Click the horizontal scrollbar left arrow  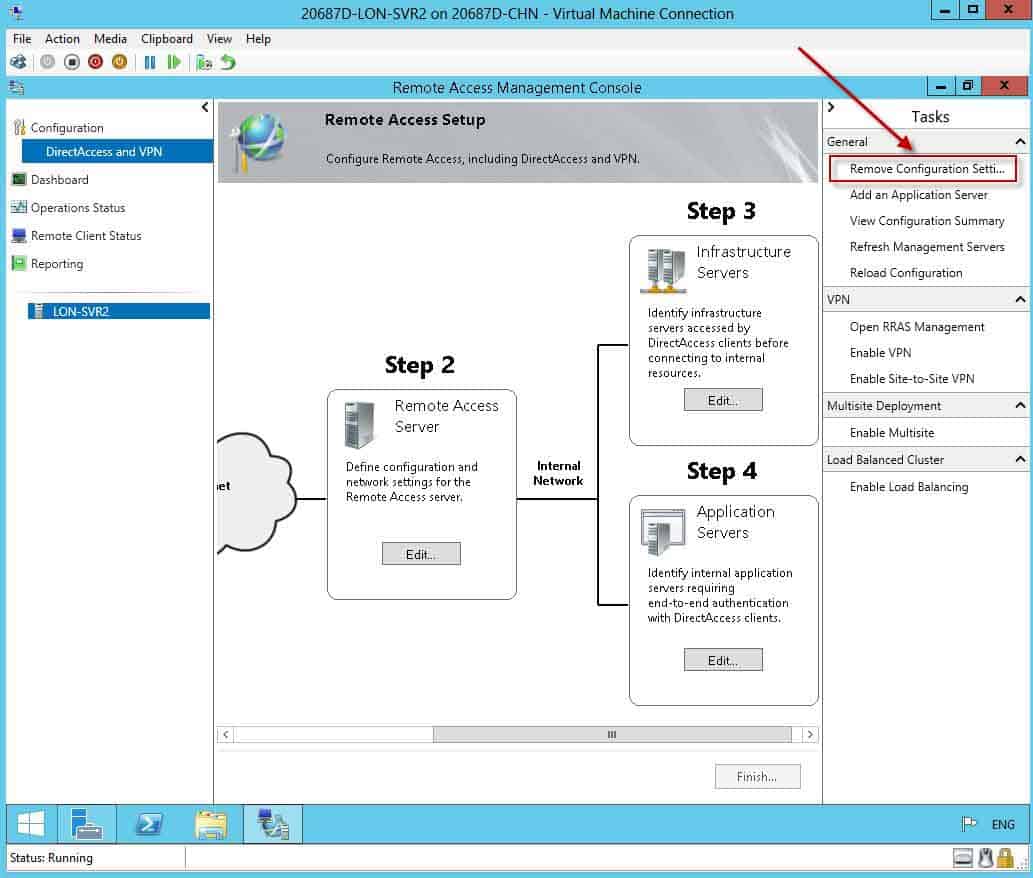(x=226, y=734)
